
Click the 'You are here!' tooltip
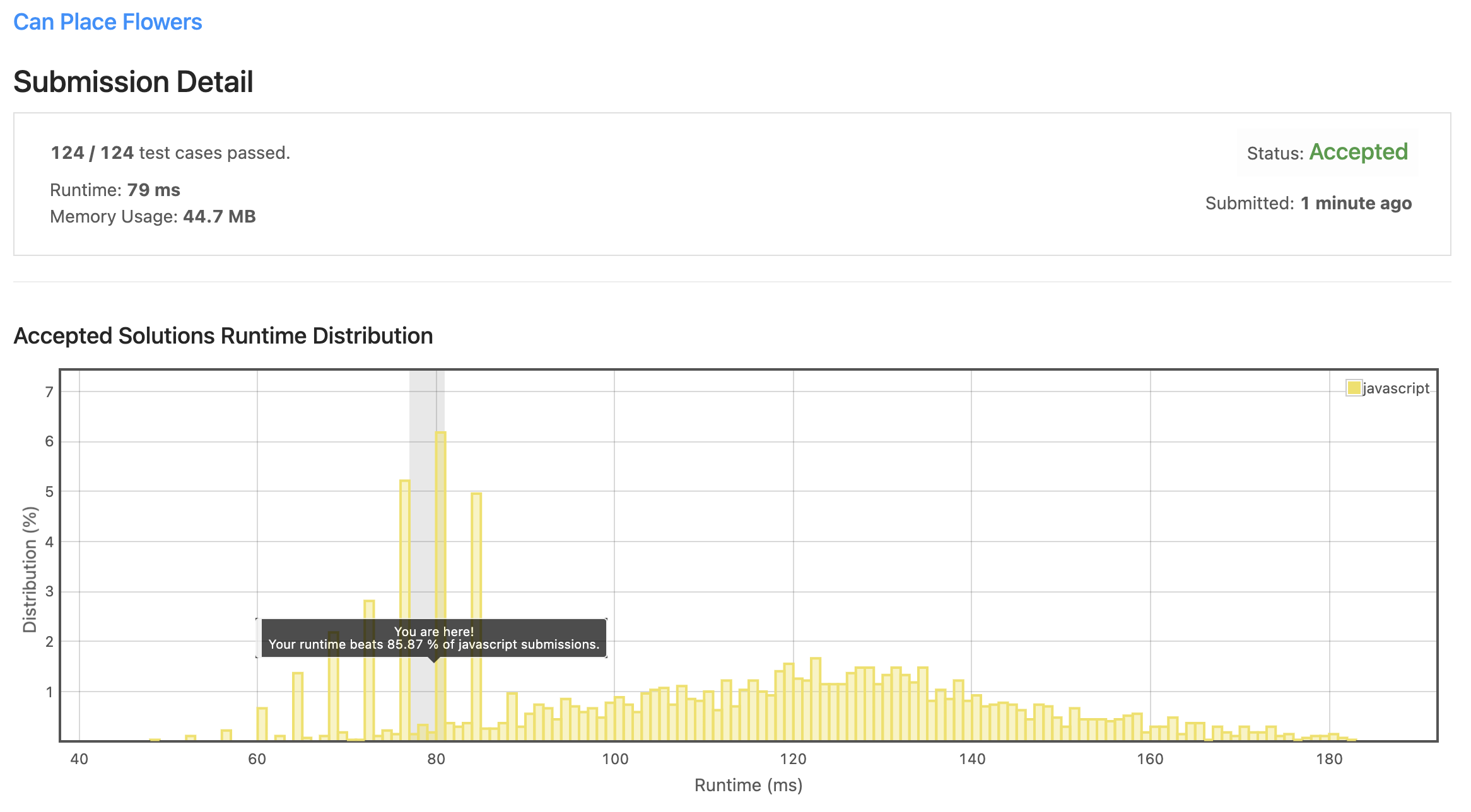click(434, 638)
